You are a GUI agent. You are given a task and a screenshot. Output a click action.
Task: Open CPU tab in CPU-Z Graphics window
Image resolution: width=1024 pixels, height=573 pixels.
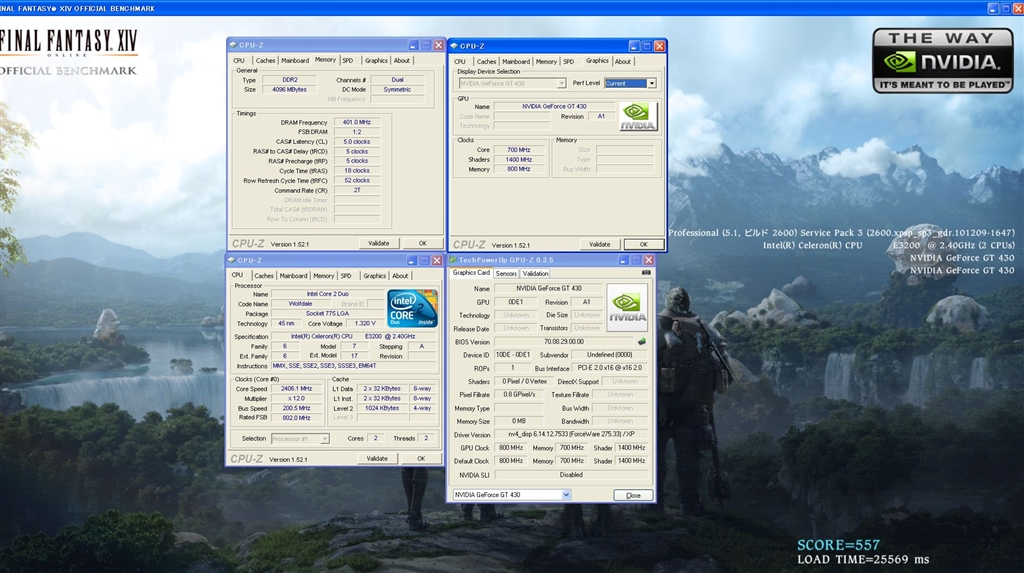[460, 61]
